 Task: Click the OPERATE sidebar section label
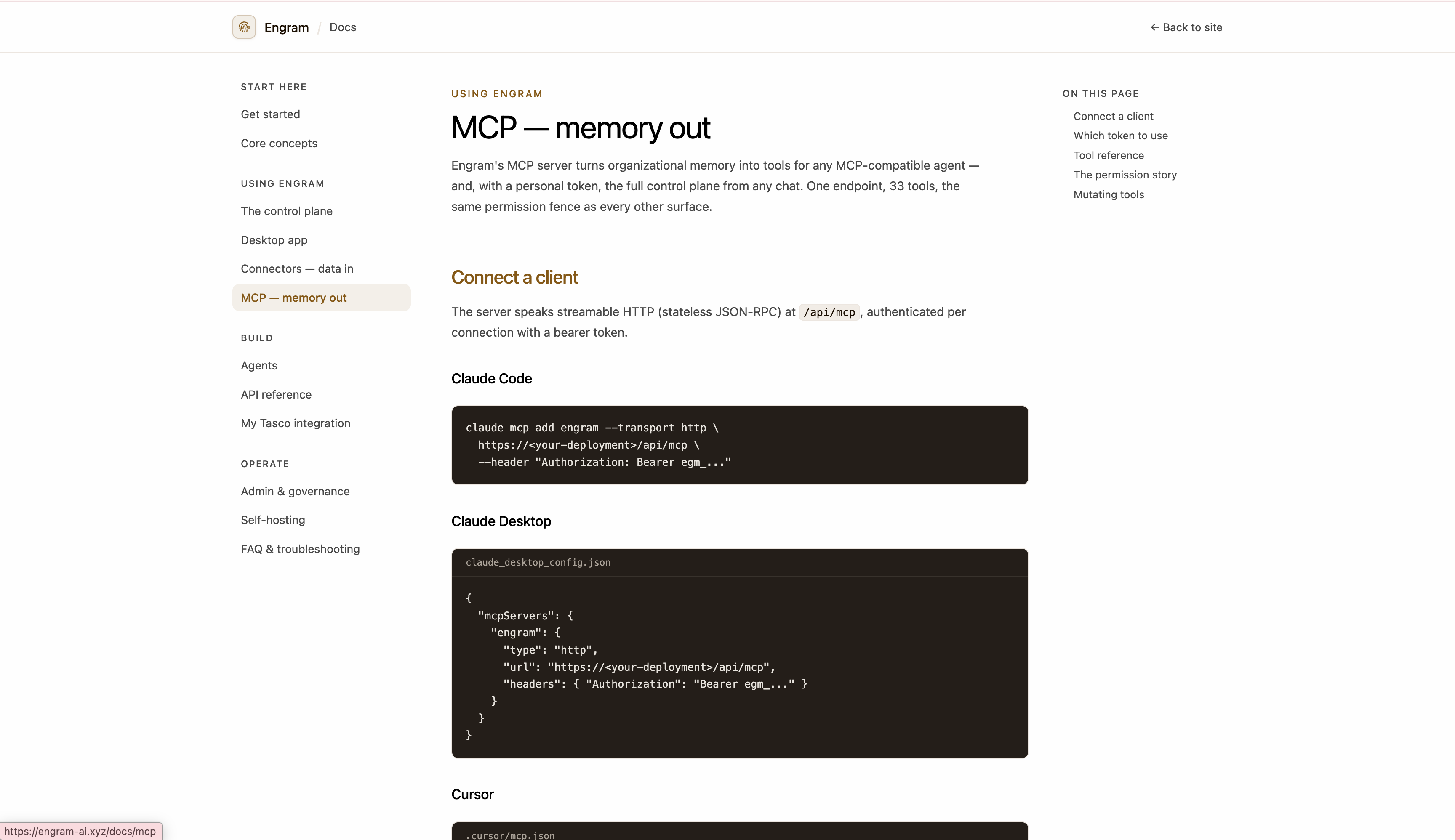point(265,464)
